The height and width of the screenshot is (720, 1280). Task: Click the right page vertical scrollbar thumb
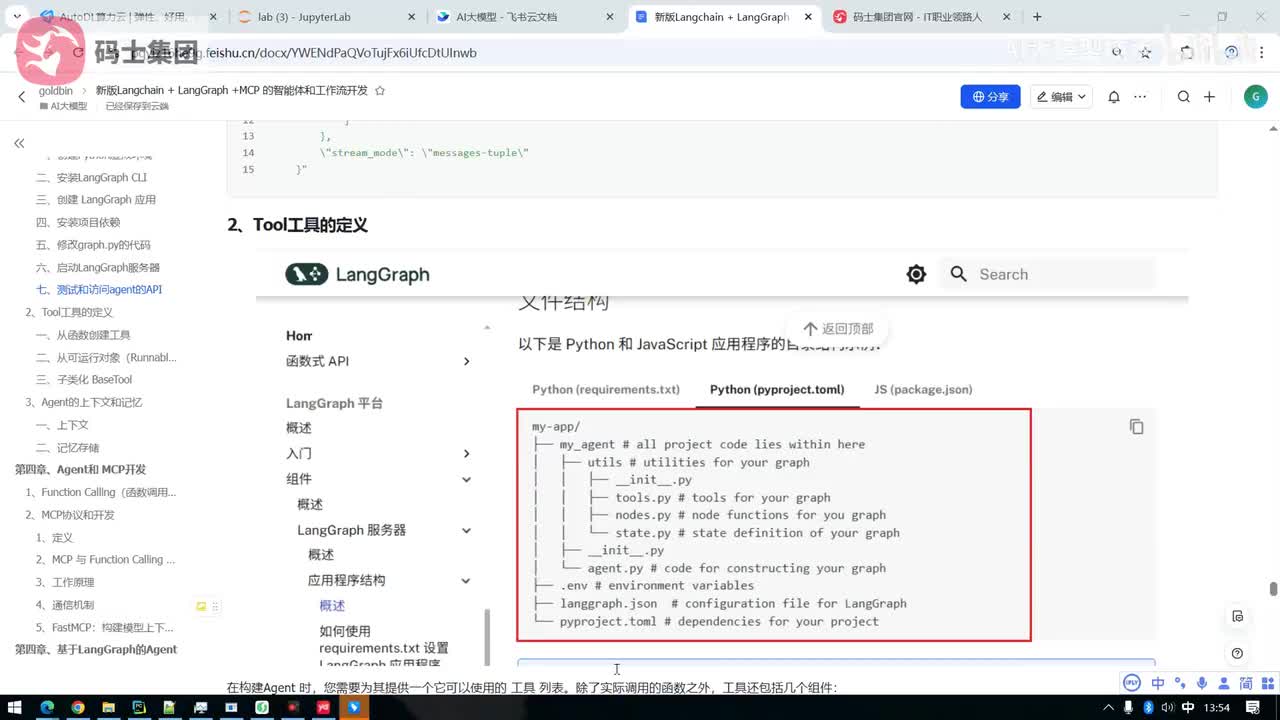(1273, 589)
